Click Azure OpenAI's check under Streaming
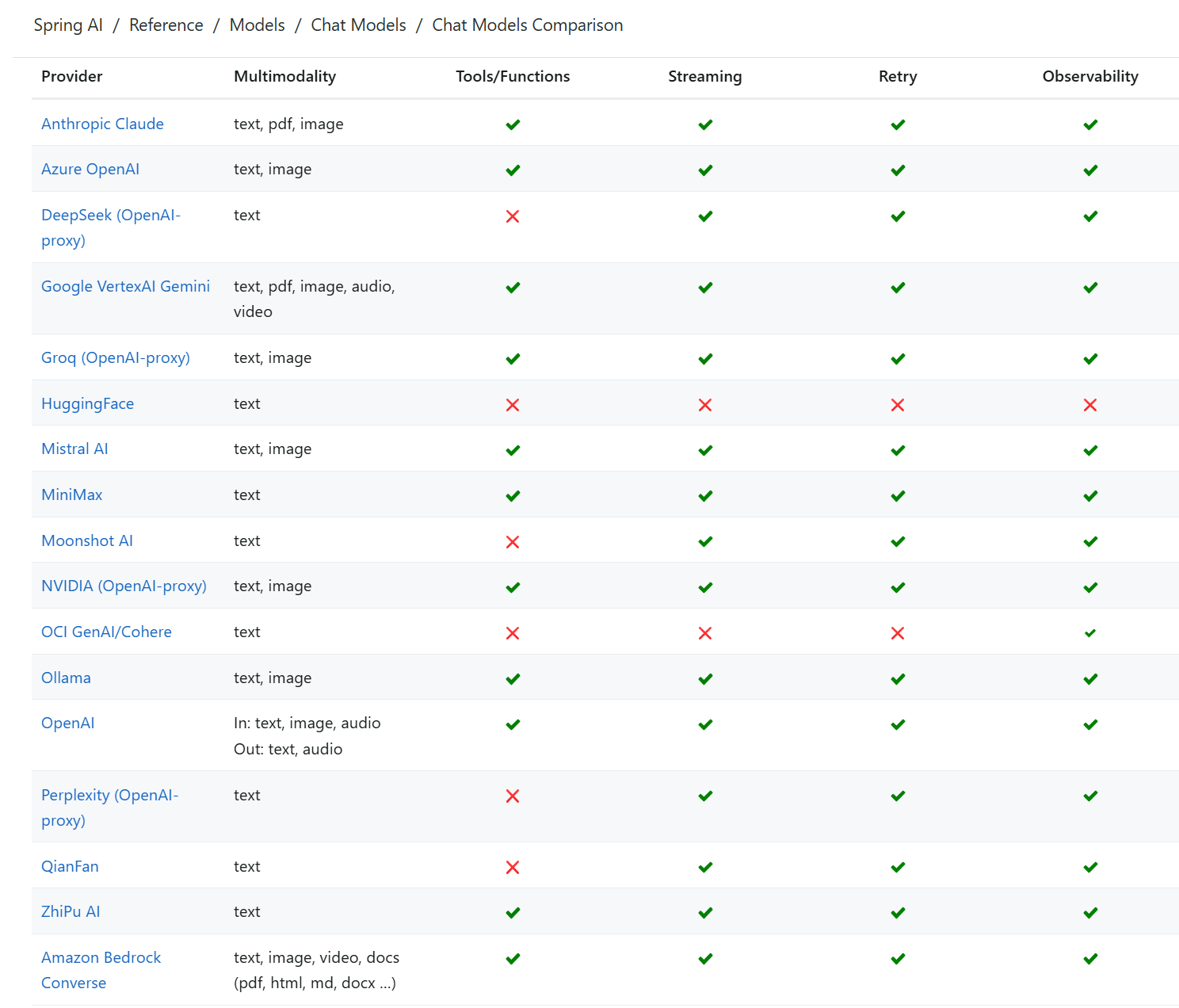 [x=705, y=170]
